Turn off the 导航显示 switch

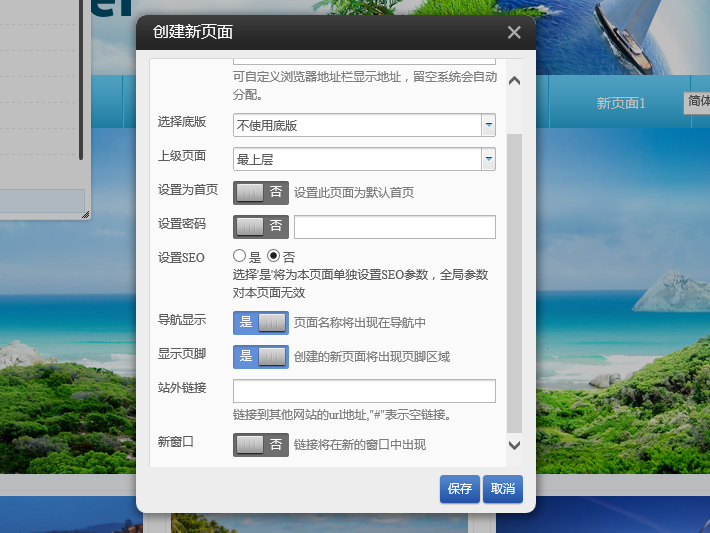[261, 322]
